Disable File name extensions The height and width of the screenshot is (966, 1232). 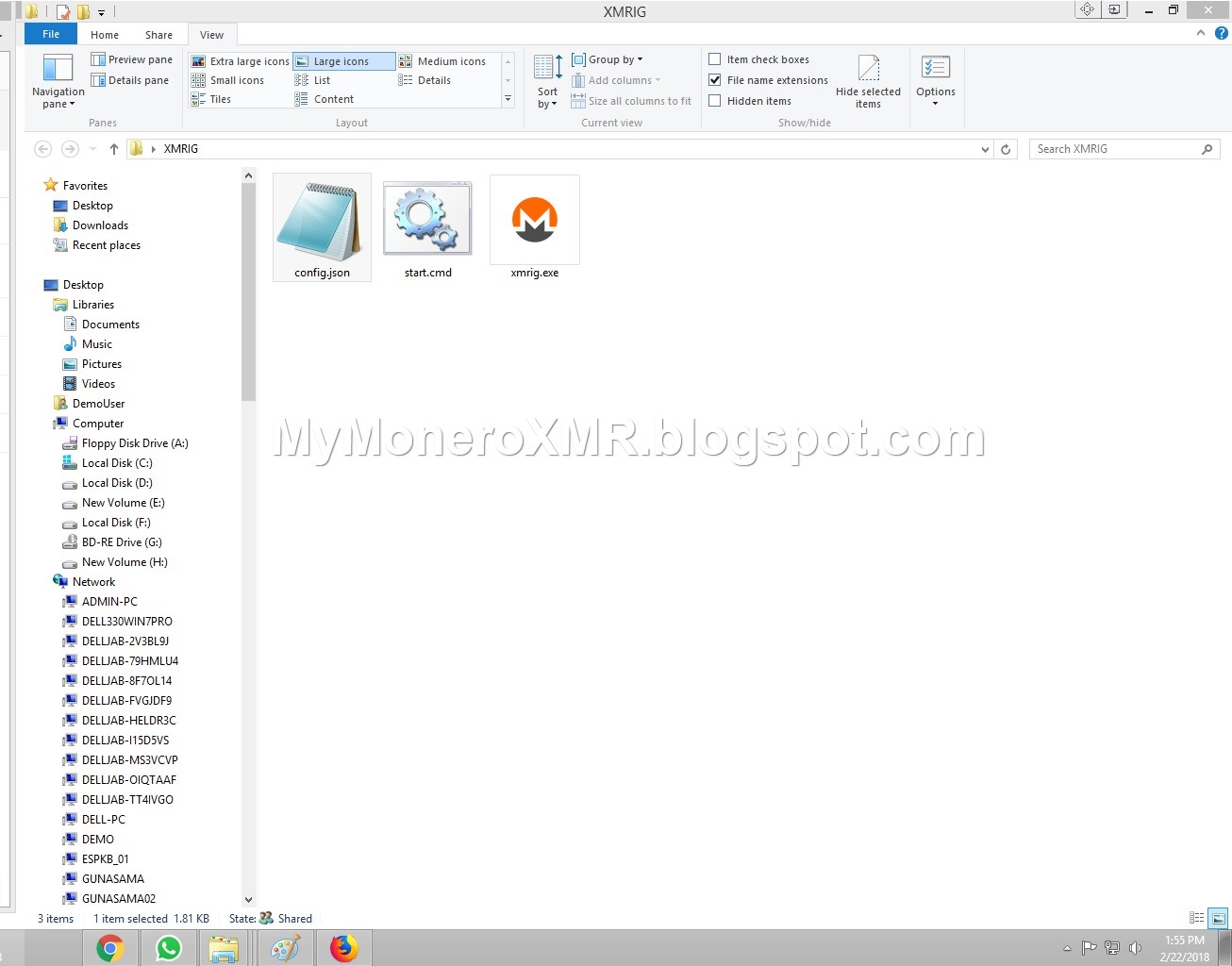point(715,79)
